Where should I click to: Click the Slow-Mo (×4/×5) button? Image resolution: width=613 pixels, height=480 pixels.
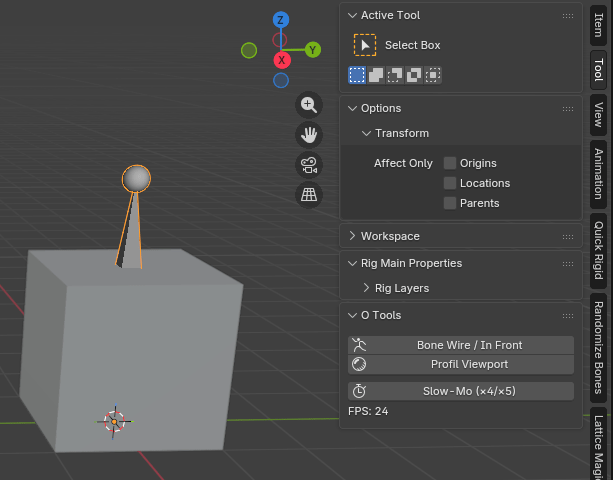click(461, 391)
